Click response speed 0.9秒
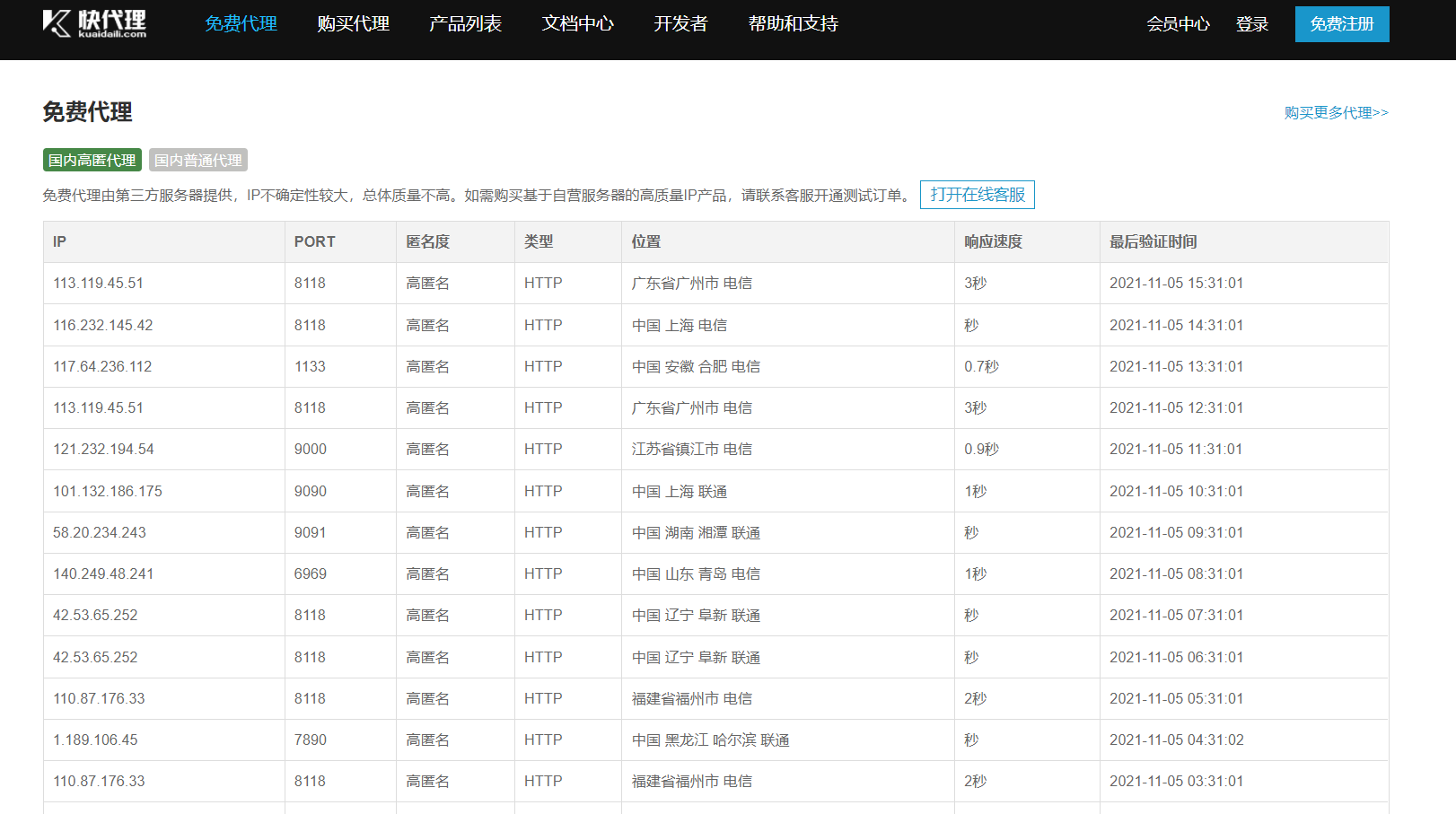 coord(981,449)
